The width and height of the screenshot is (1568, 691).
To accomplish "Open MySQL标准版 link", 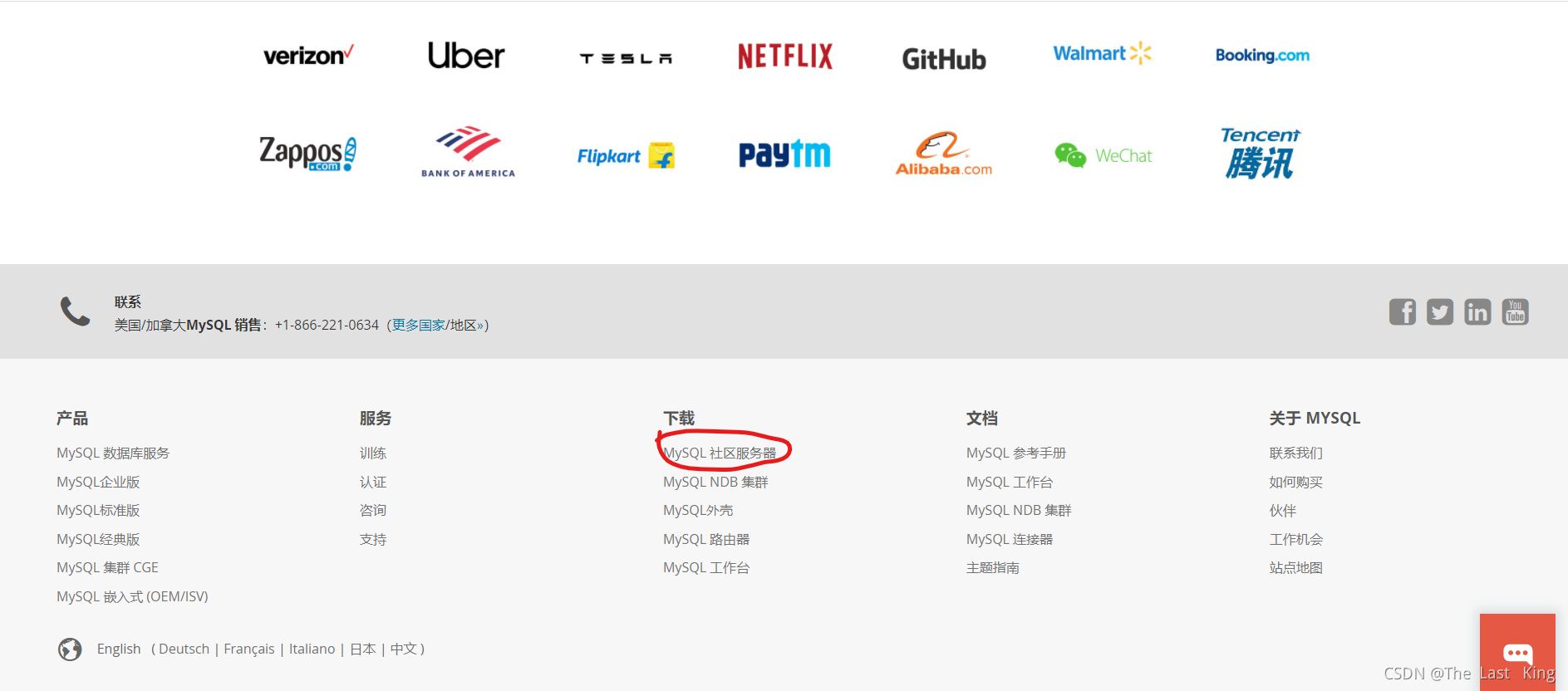I will (98, 510).
